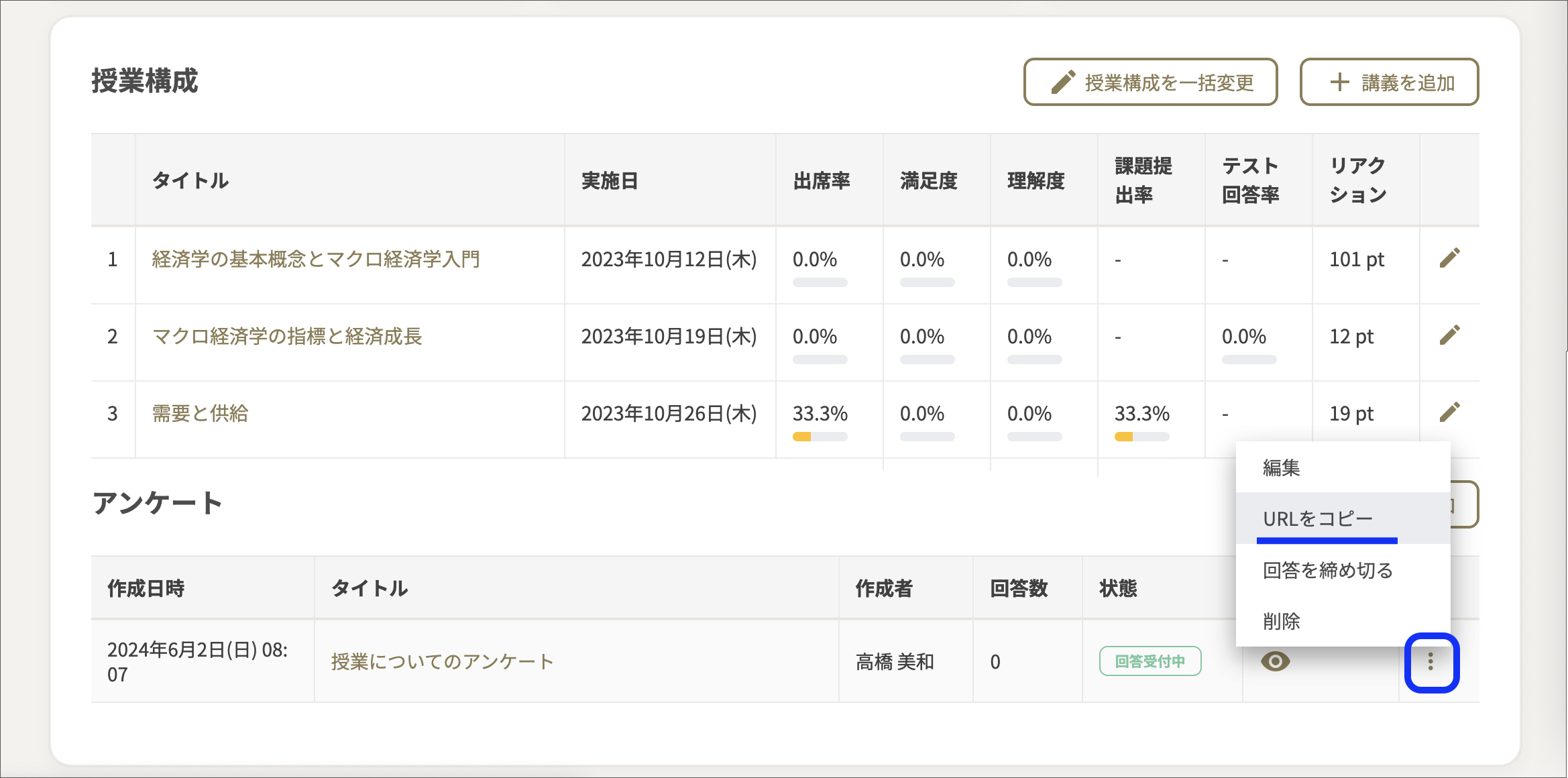Click the 作成日時 column header
1568x778 pixels.
pos(146,588)
